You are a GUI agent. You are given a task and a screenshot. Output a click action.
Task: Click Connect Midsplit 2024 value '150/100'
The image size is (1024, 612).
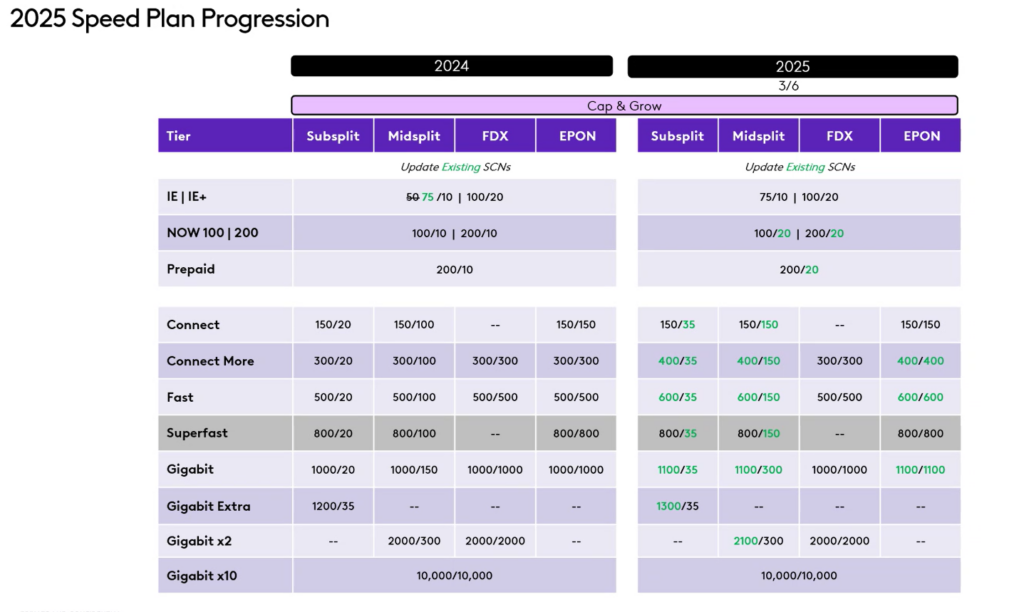[x=414, y=325]
